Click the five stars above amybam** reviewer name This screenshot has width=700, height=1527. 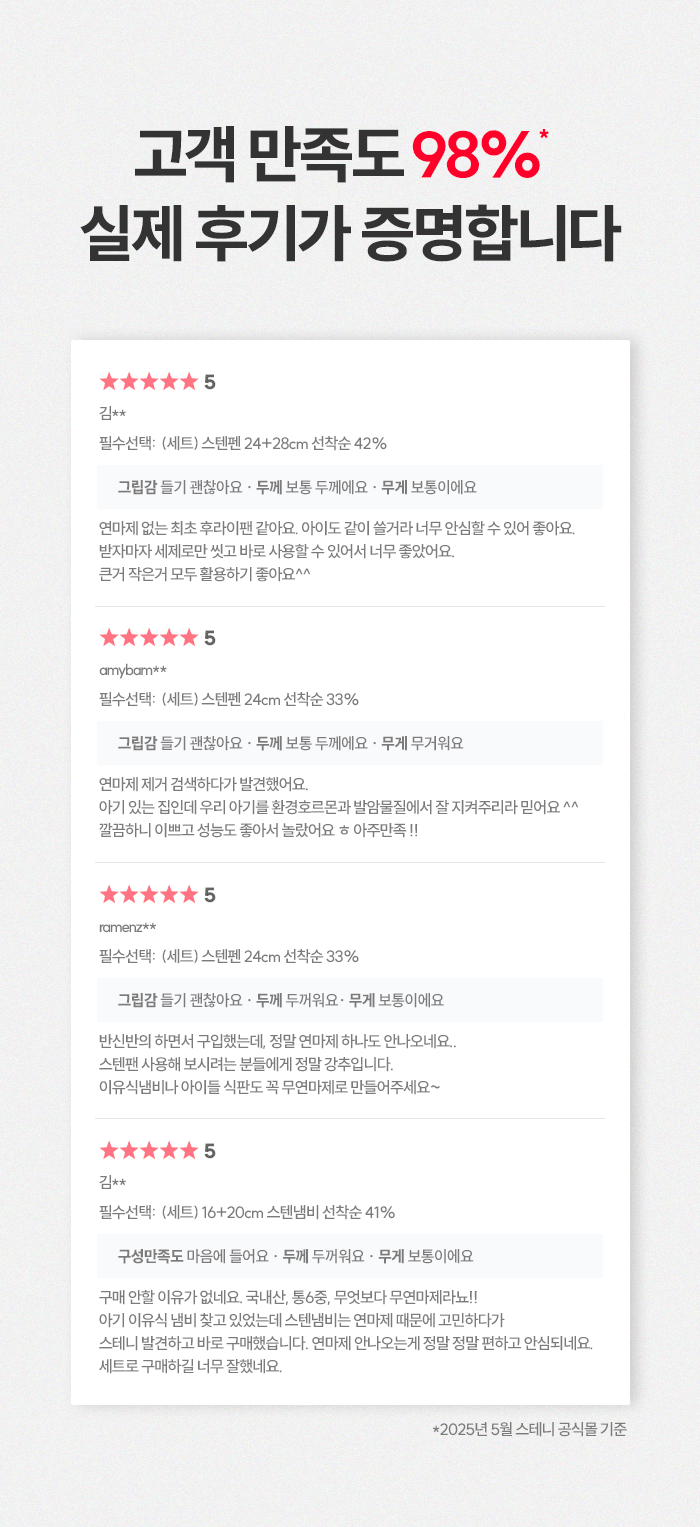[x=149, y=637]
